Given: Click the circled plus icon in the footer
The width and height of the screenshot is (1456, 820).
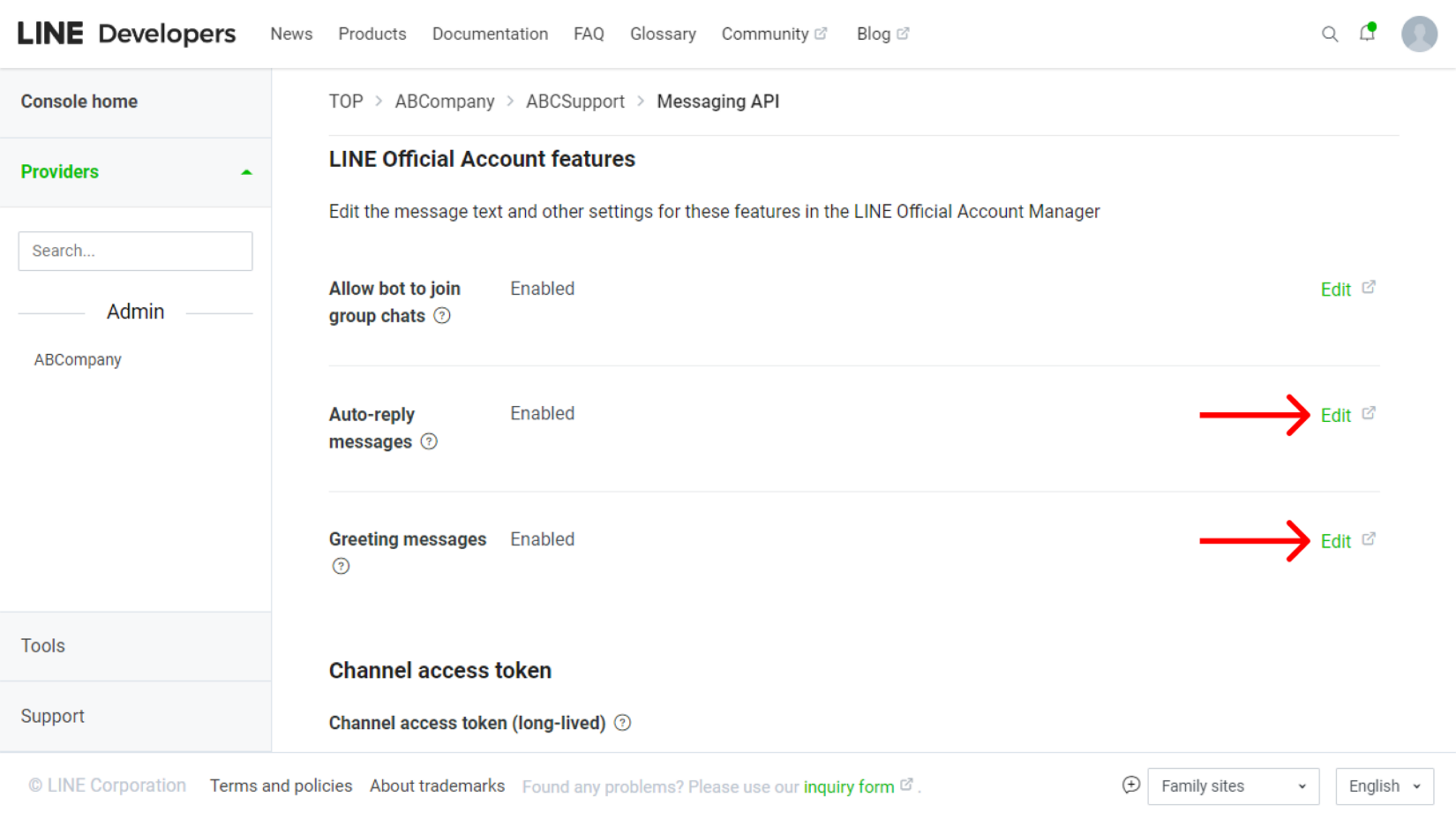Looking at the screenshot, I should tap(1130, 784).
